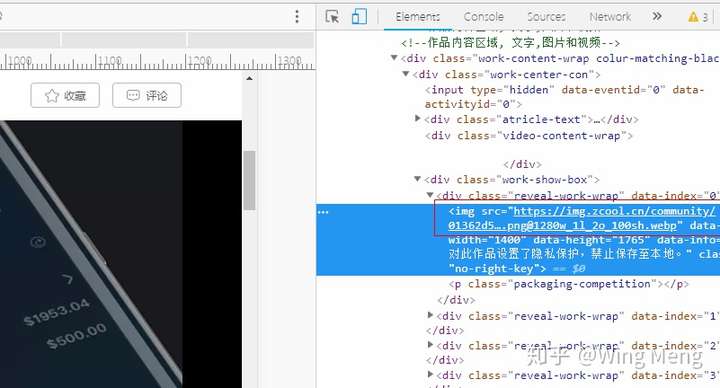
Task: Switch to the Console tab
Action: (x=484, y=17)
